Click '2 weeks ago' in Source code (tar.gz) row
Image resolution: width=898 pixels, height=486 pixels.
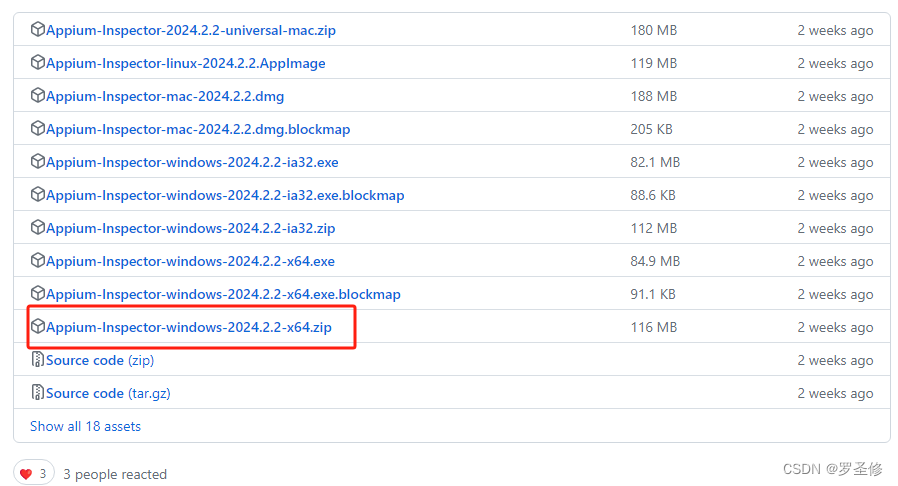pyautogui.click(x=836, y=394)
